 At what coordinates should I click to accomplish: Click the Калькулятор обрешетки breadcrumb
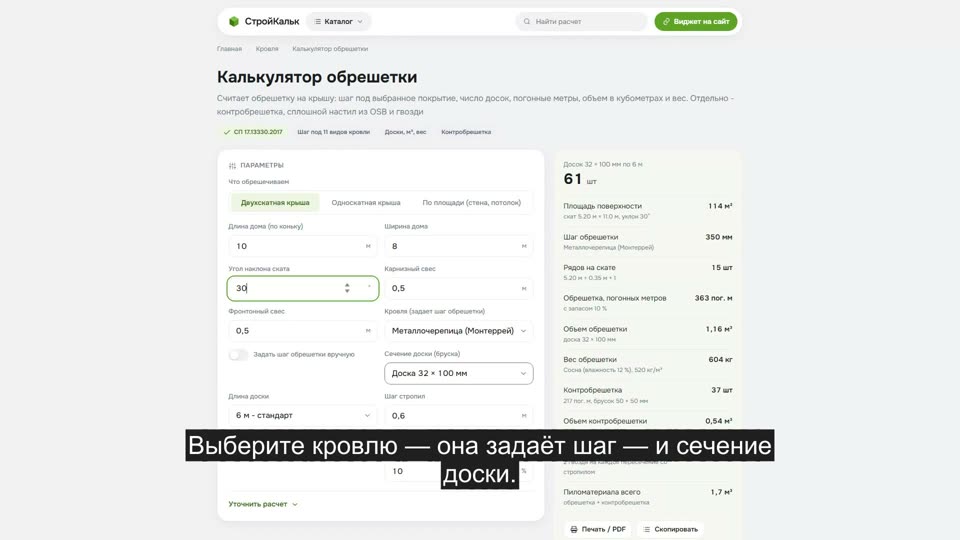coord(330,49)
